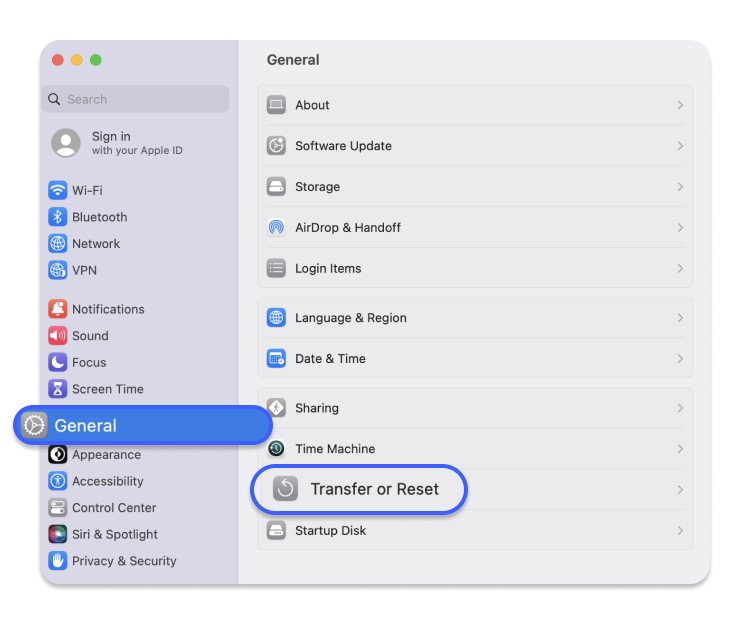Click the Control Center icon
The width and height of the screenshot is (750, 624).
57,507
